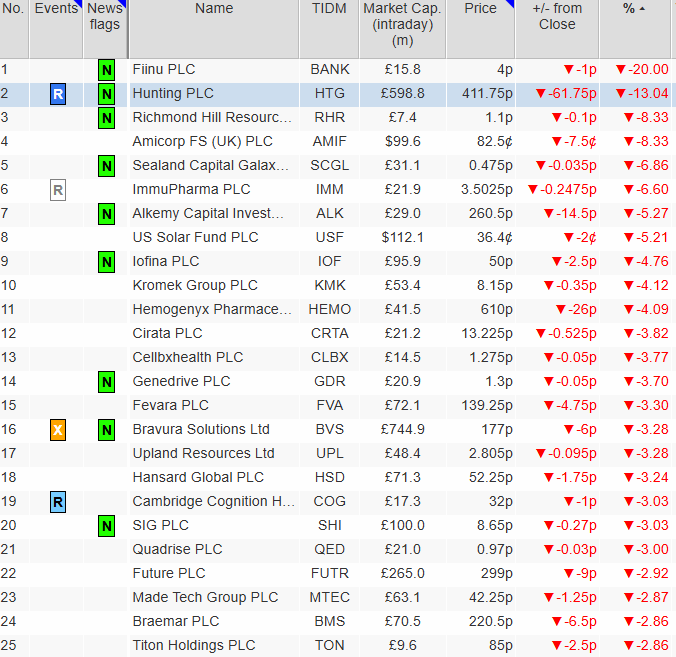The width and height of the screenshot is (676, 657).
Task: Sort by the TIDM column header
Action: pyautogui.click(x=329, y=28)
